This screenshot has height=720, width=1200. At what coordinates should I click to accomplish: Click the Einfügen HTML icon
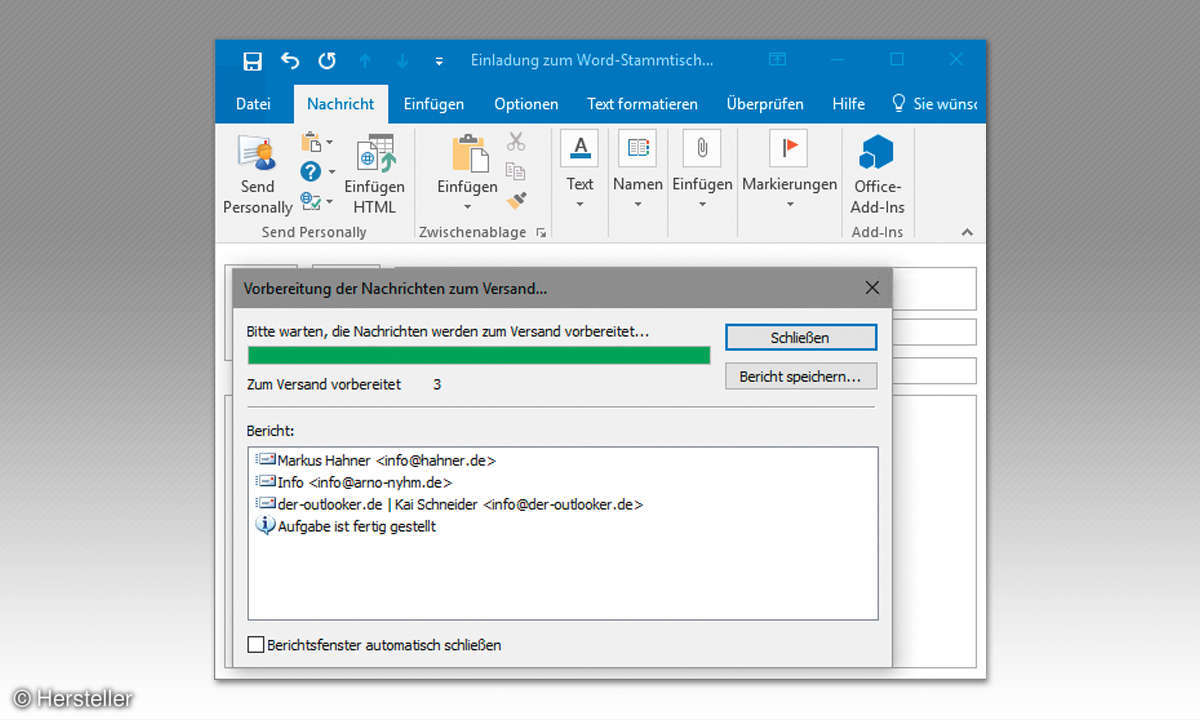click(375, 153)
